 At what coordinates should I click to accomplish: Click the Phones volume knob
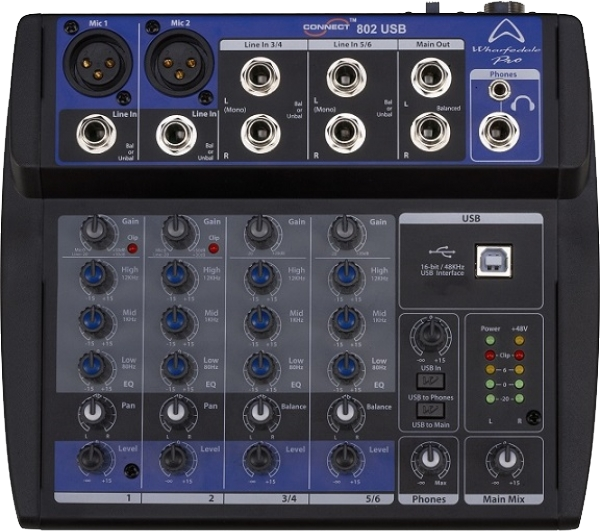click(430, 462)
